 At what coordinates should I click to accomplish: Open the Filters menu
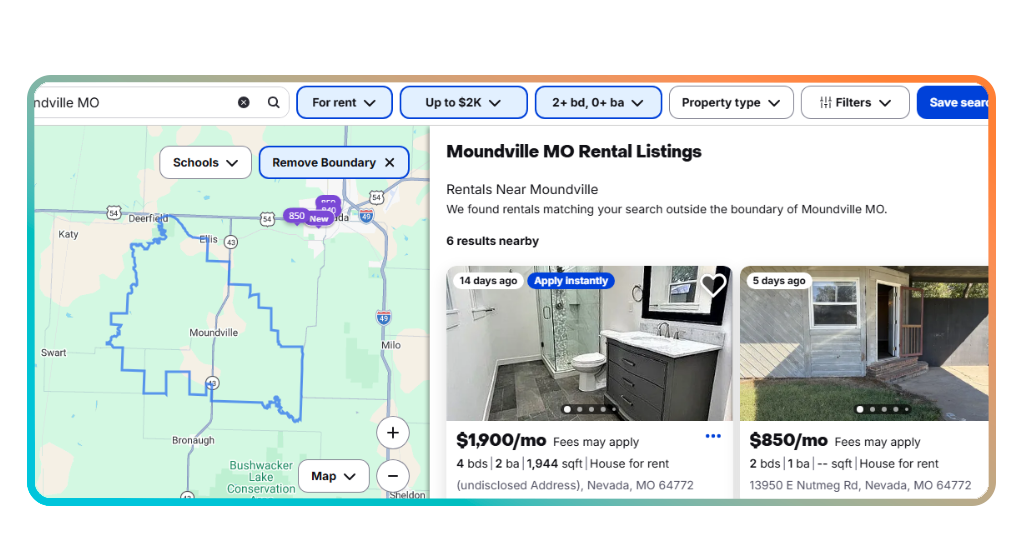coord(856,102)
